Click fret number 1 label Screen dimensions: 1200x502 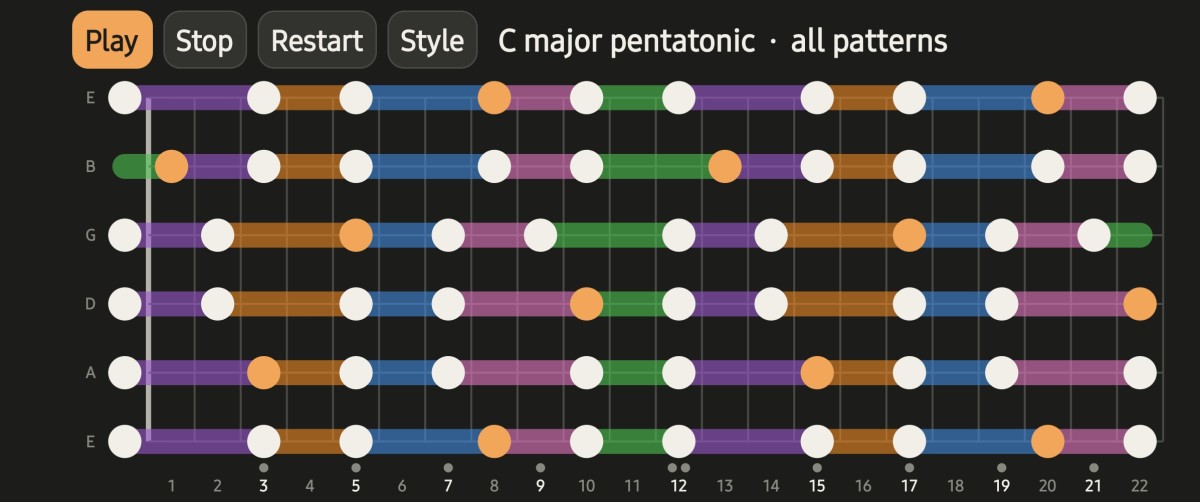(171, 485)
